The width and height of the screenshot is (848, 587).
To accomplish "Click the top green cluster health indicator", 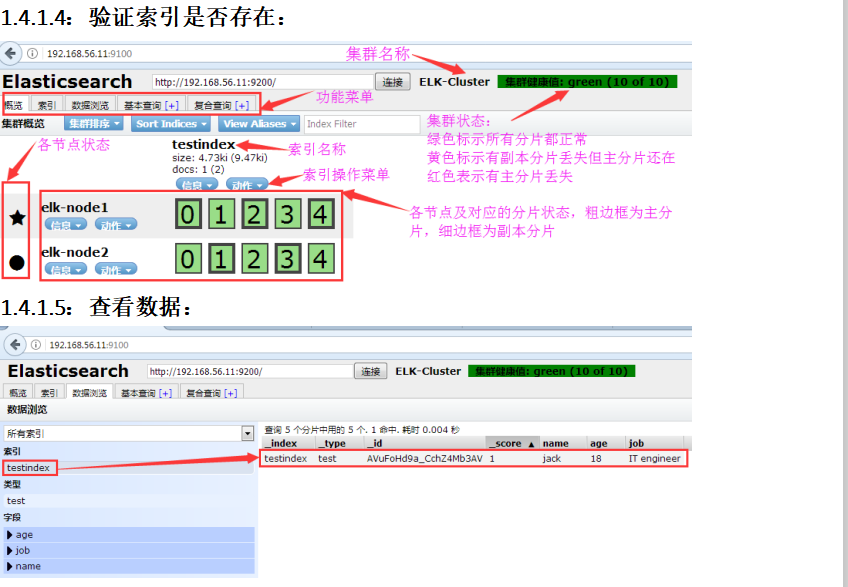I will pyautogui.click(x=587, y=82).
